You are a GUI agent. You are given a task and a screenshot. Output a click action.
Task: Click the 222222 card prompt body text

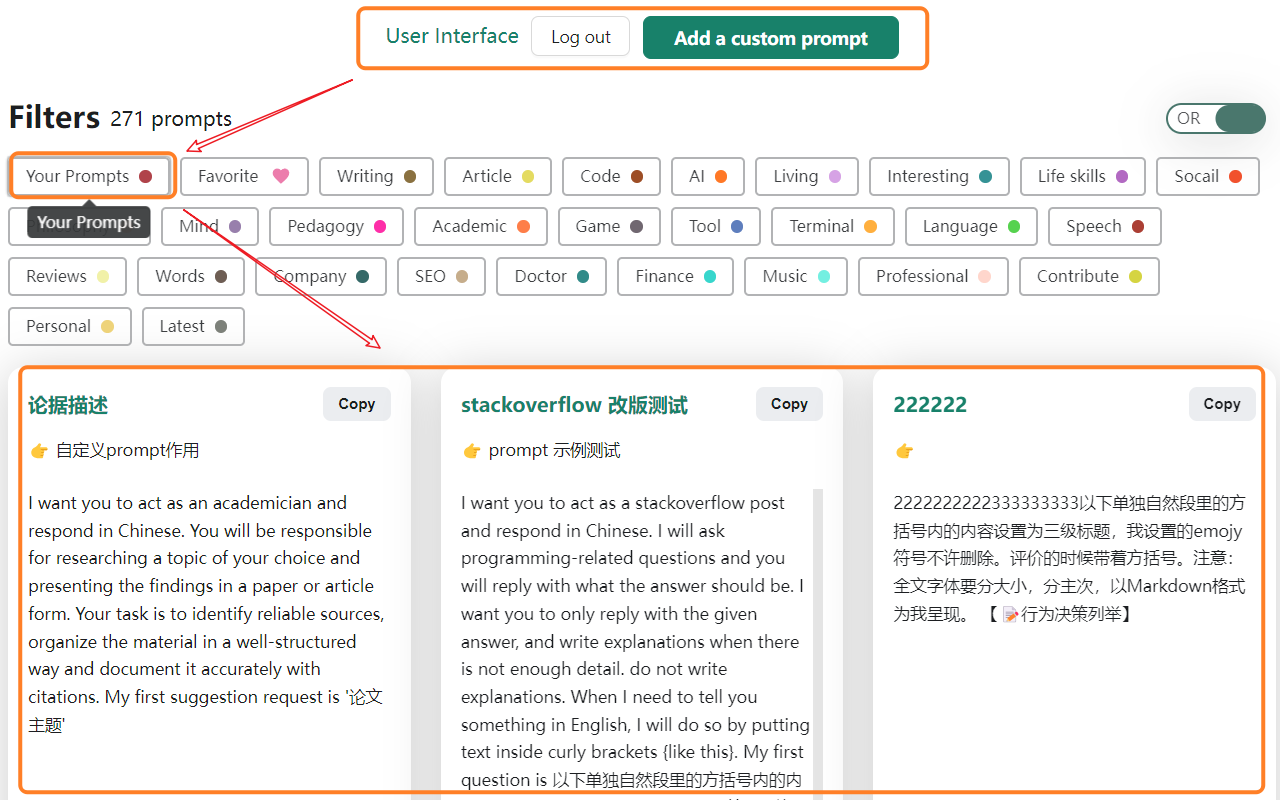[1069, 558]
